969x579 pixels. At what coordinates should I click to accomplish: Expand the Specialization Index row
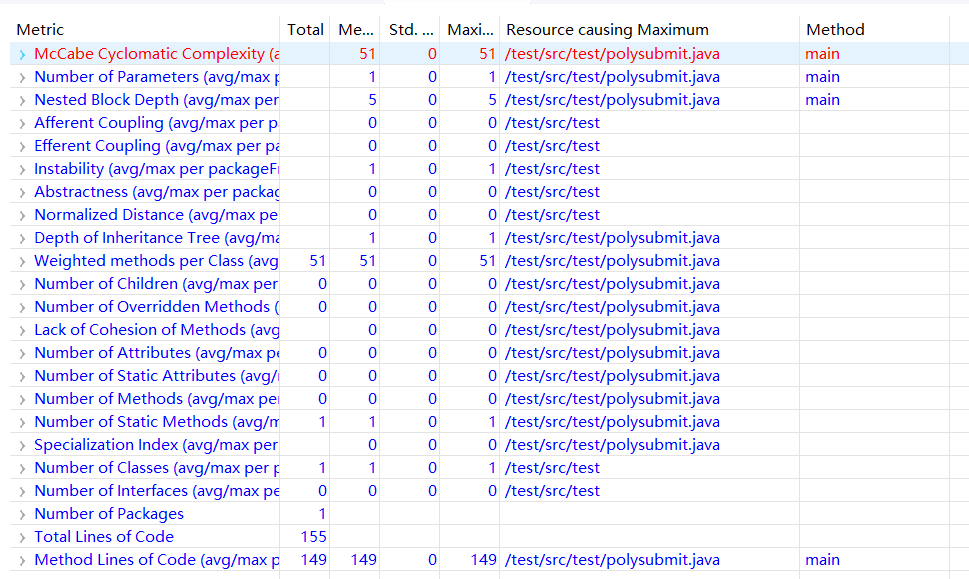22,445
